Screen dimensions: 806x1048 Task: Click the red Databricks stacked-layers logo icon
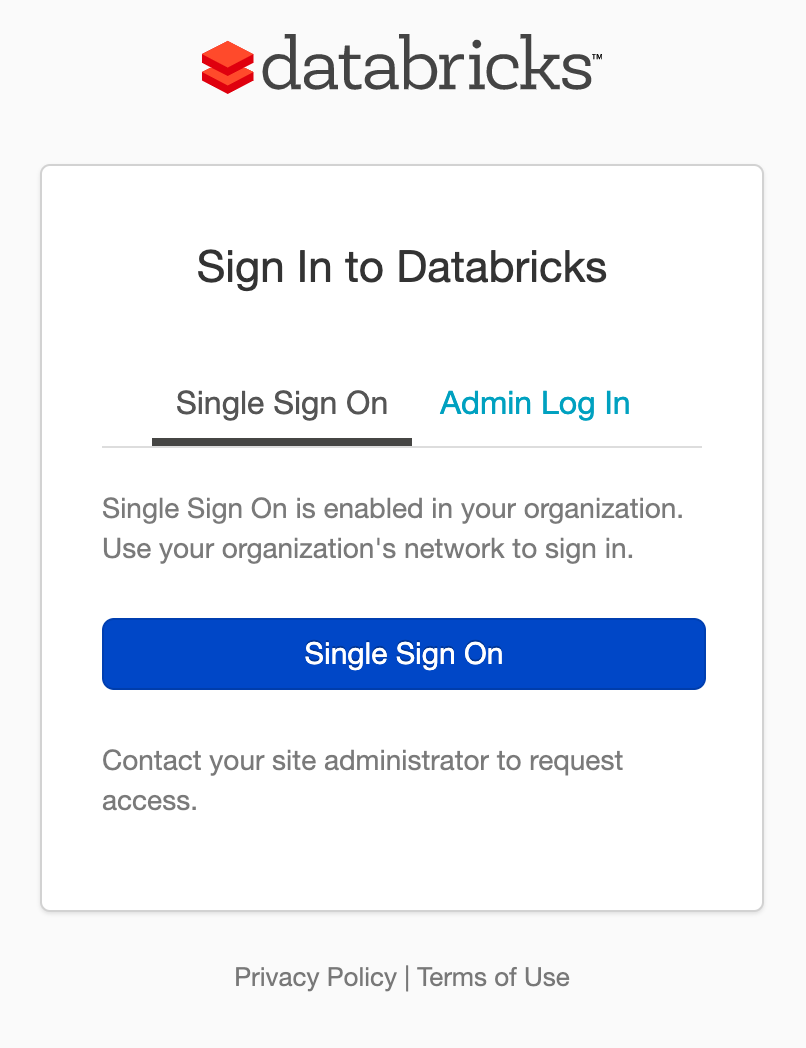[x=227, y=67]
